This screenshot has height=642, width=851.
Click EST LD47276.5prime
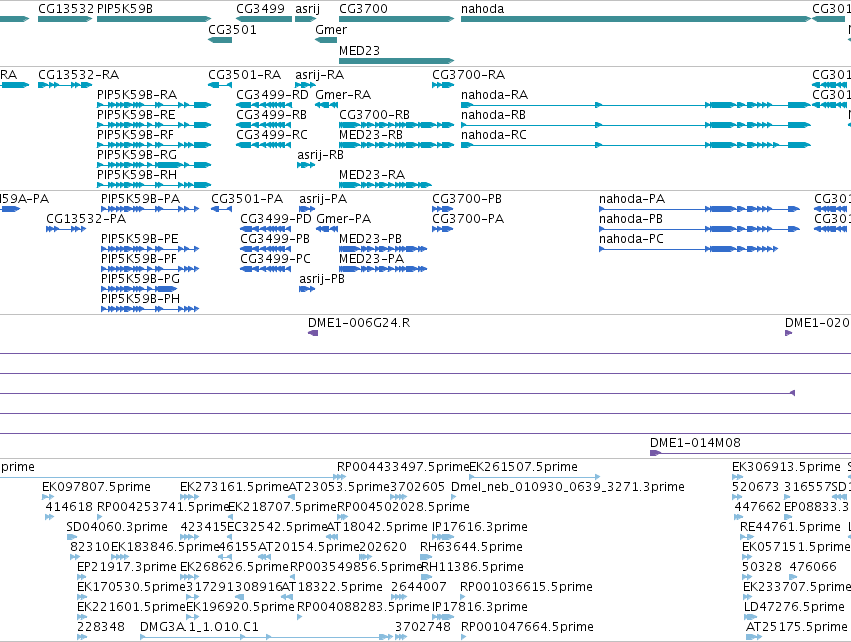click(794, 607)
